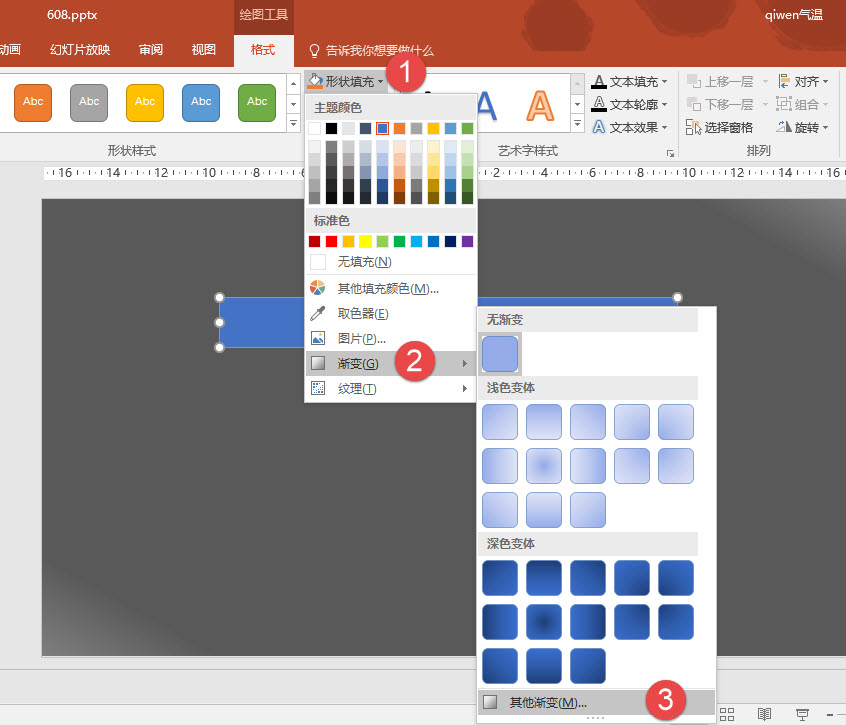Click the 上移一层 button
This screenshot has width=846, height=725.
[720, 81]
